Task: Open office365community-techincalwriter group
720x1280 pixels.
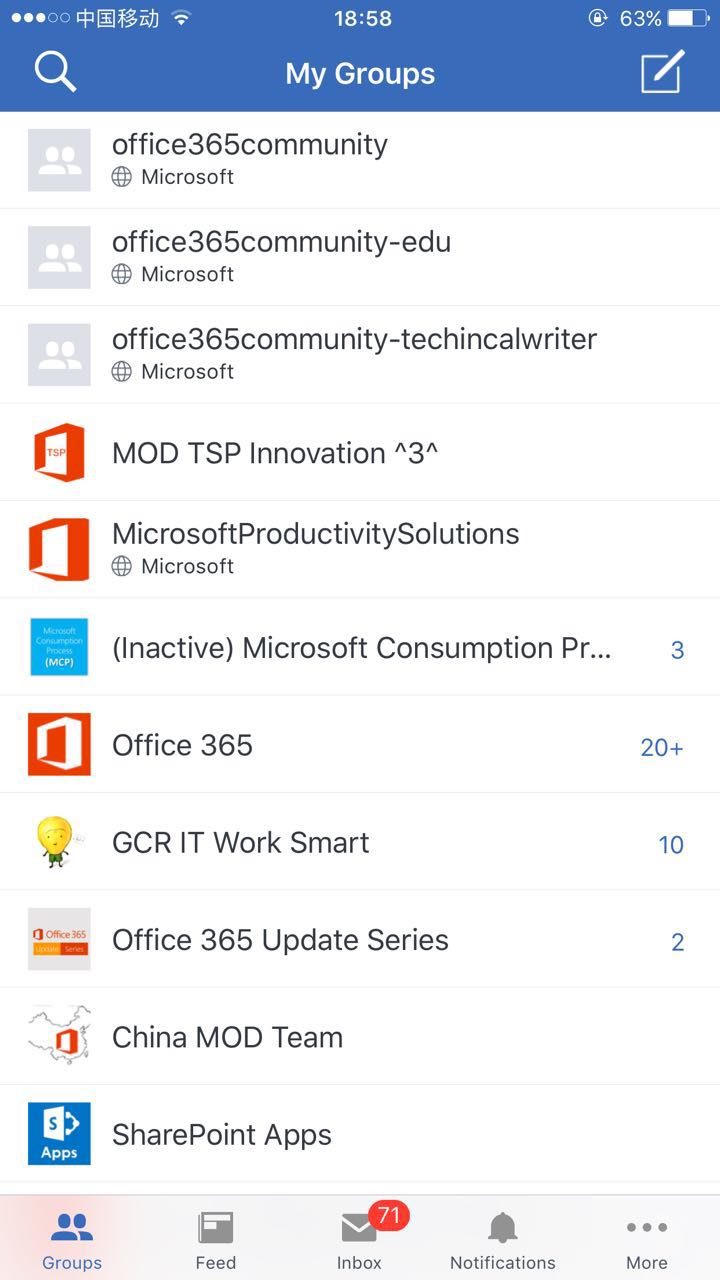Action: click(x=354, y=352)
